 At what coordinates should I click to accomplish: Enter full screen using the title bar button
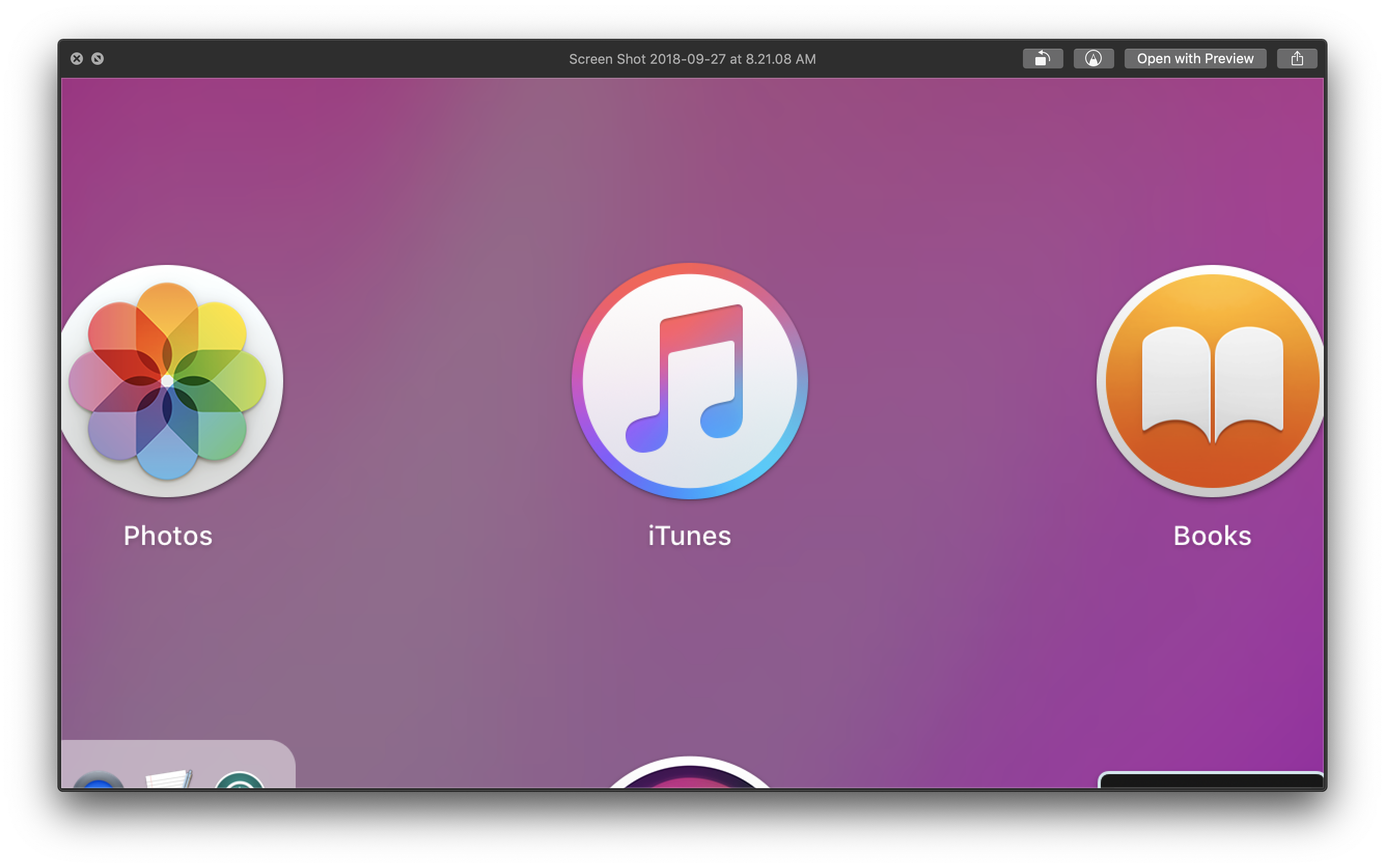click(x=98, y=59)
